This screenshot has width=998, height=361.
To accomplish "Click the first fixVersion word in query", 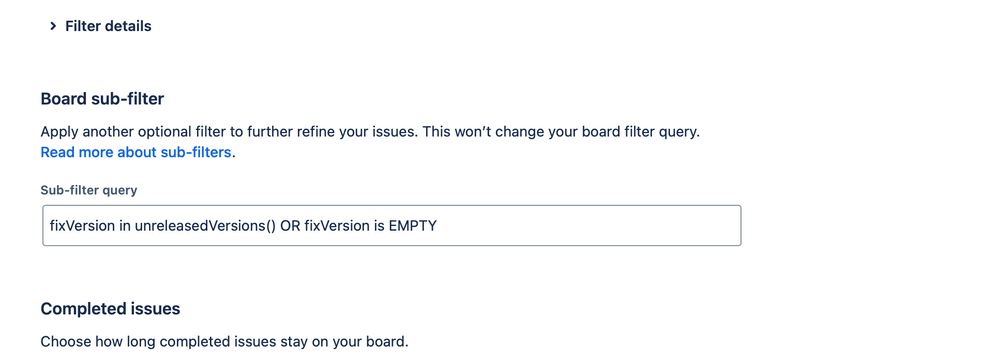I will [x=82, y=225].
